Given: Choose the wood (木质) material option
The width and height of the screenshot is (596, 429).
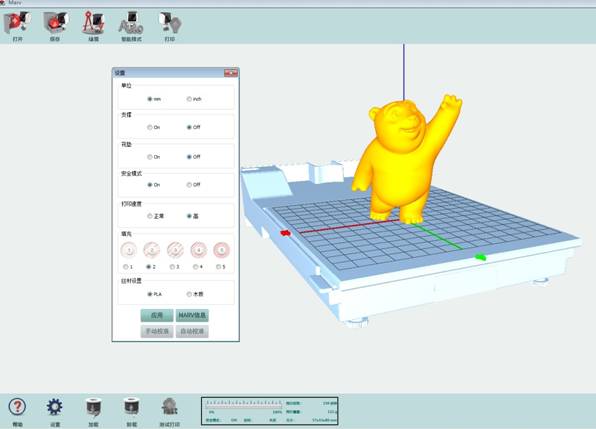Looking at the screenshot, I should coord(189,294).
